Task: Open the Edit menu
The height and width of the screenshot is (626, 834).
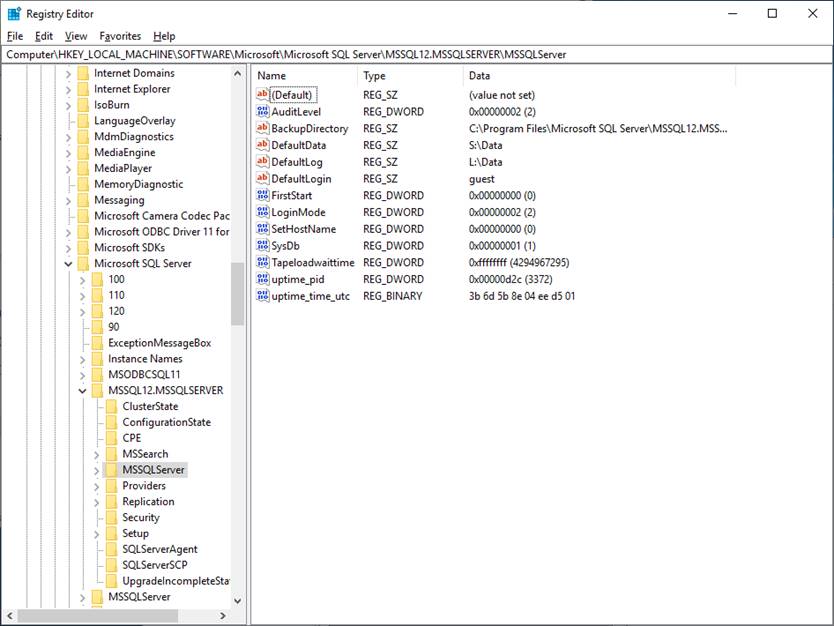Action: pyautogui.click(x=44, y=36)
